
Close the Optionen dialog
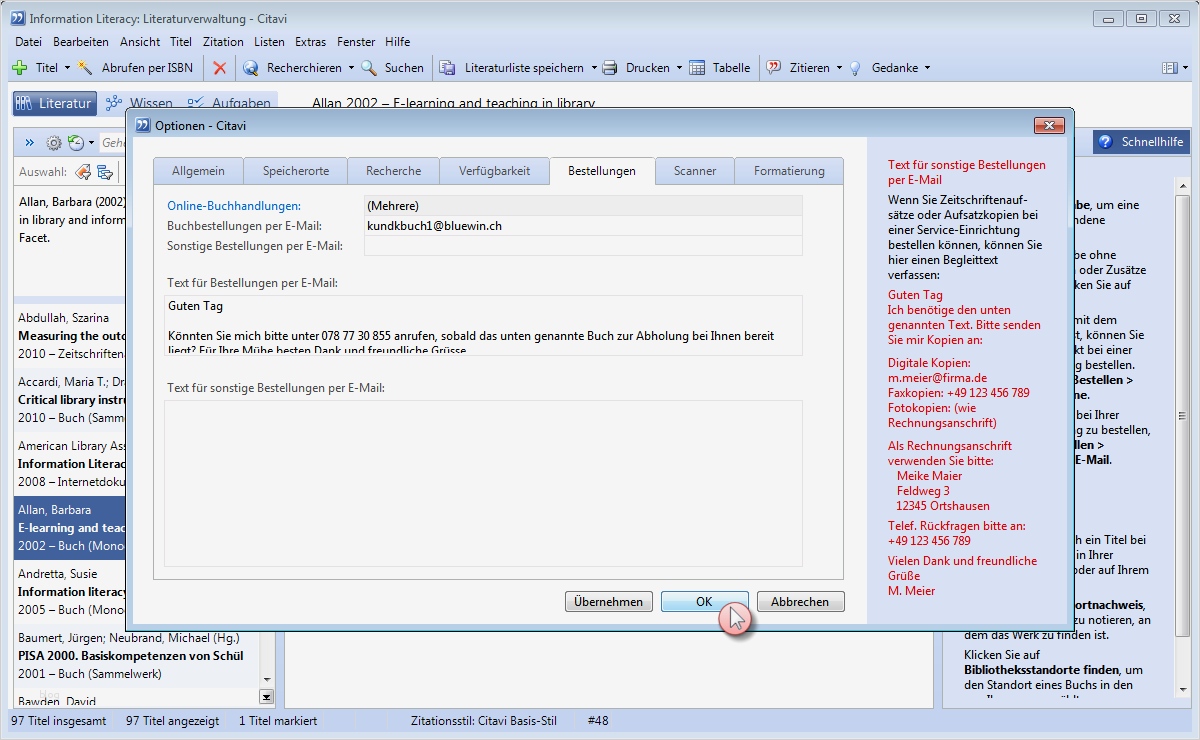coord(1048,125)
